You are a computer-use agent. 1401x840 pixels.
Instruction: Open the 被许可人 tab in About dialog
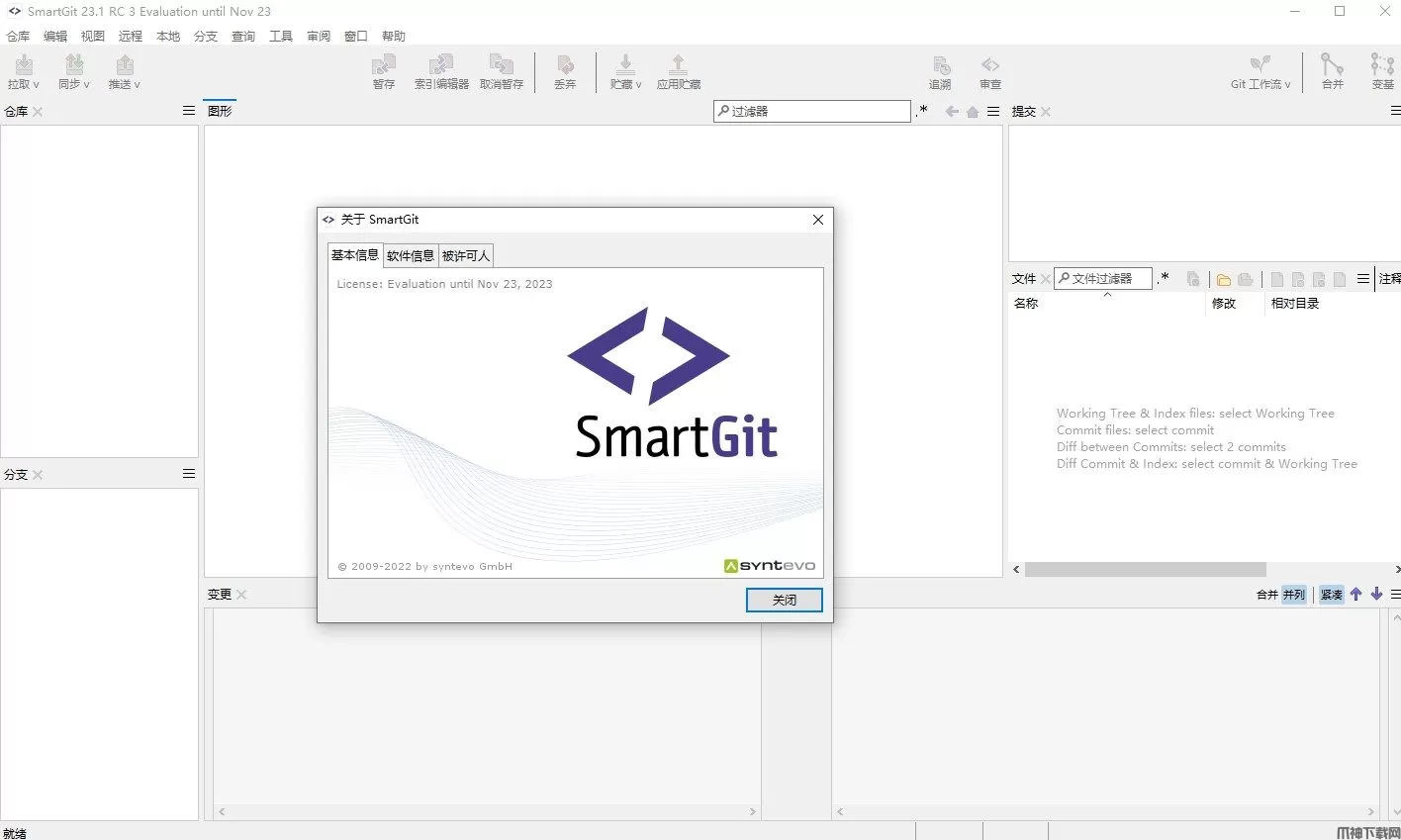click(466, 255)
